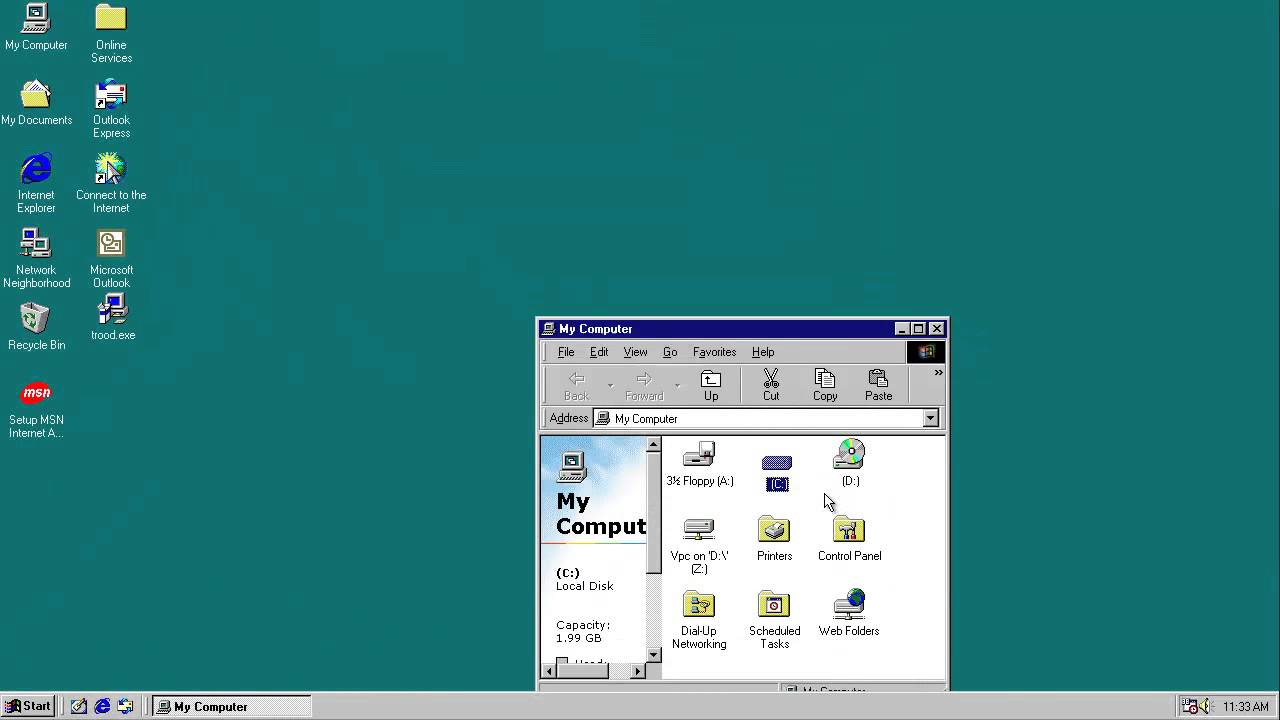Open the Go menu
This screenshot has height=720, width=1280.
[x=670, y=352]
